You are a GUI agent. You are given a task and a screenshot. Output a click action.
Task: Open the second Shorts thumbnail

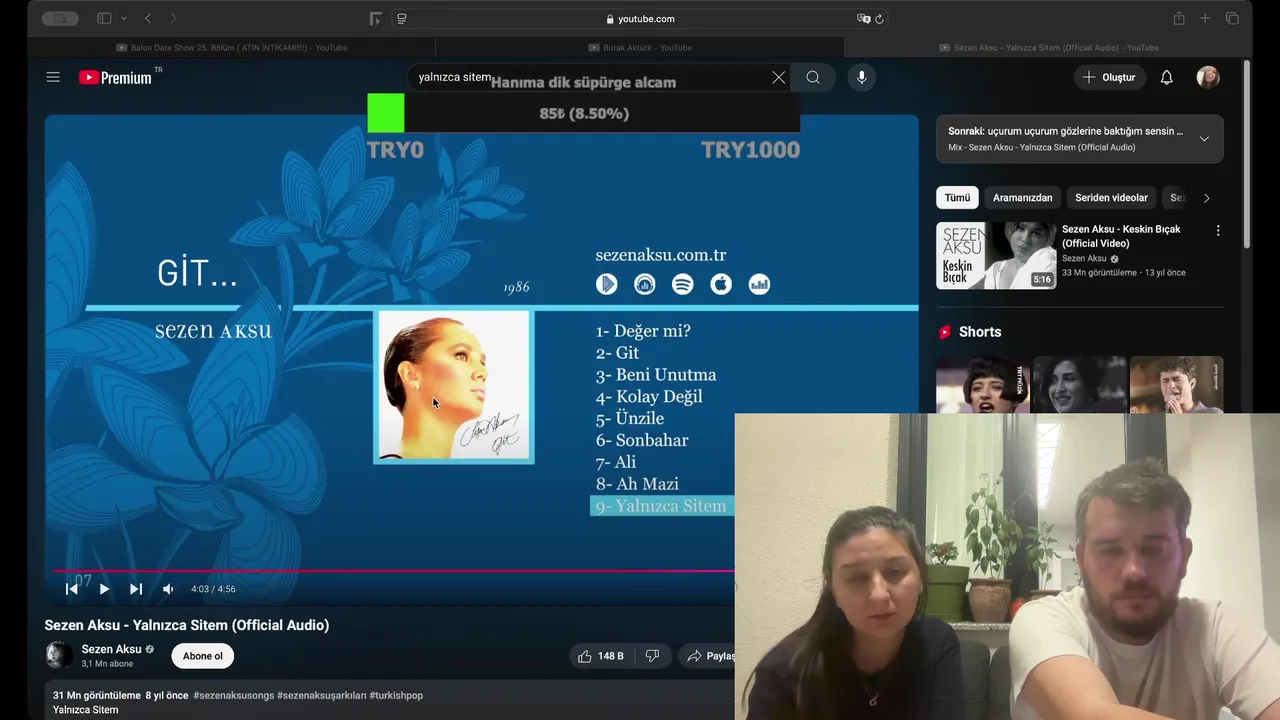[1079, 385]
